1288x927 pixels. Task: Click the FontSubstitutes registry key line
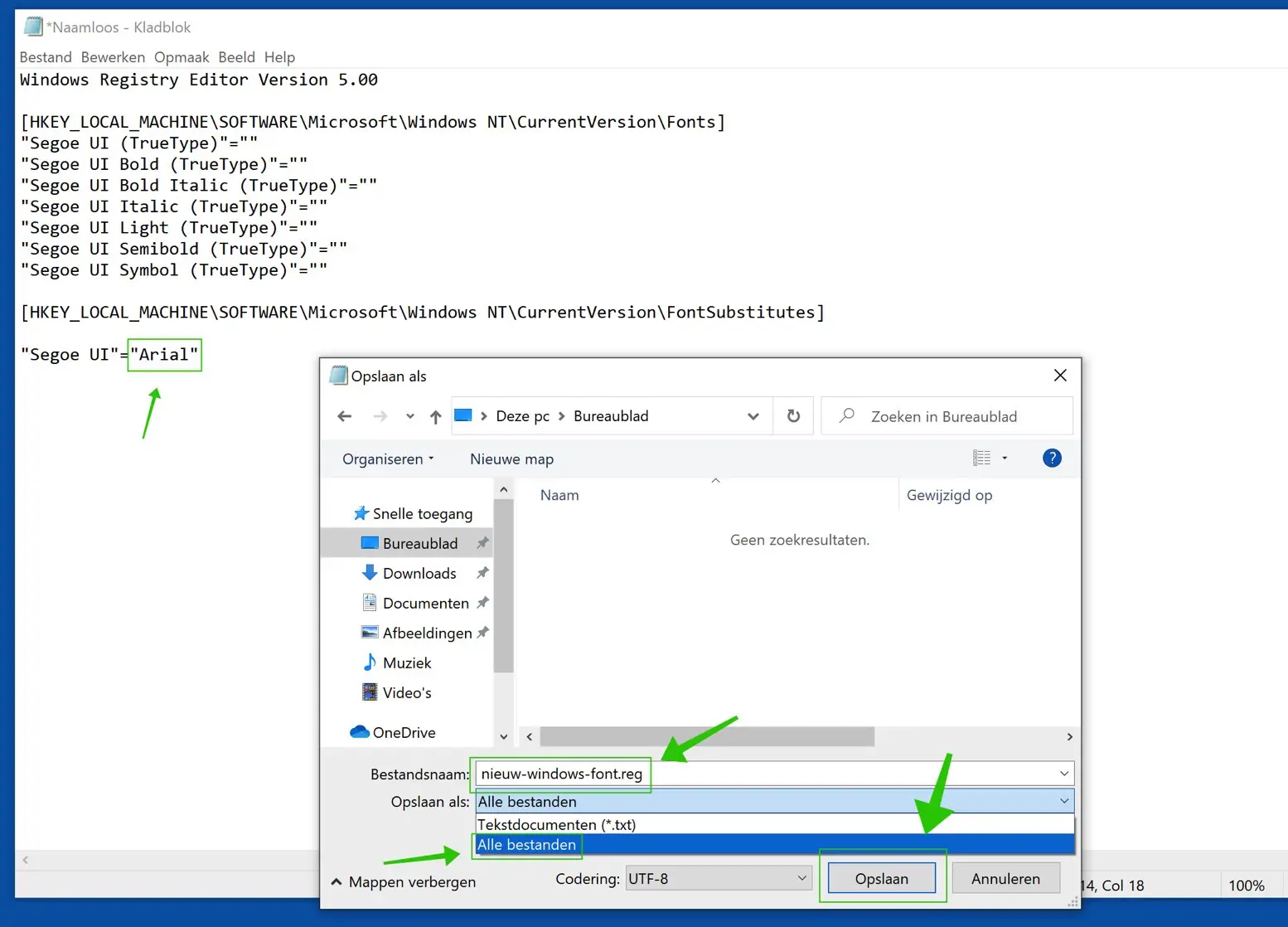[423, 313]
